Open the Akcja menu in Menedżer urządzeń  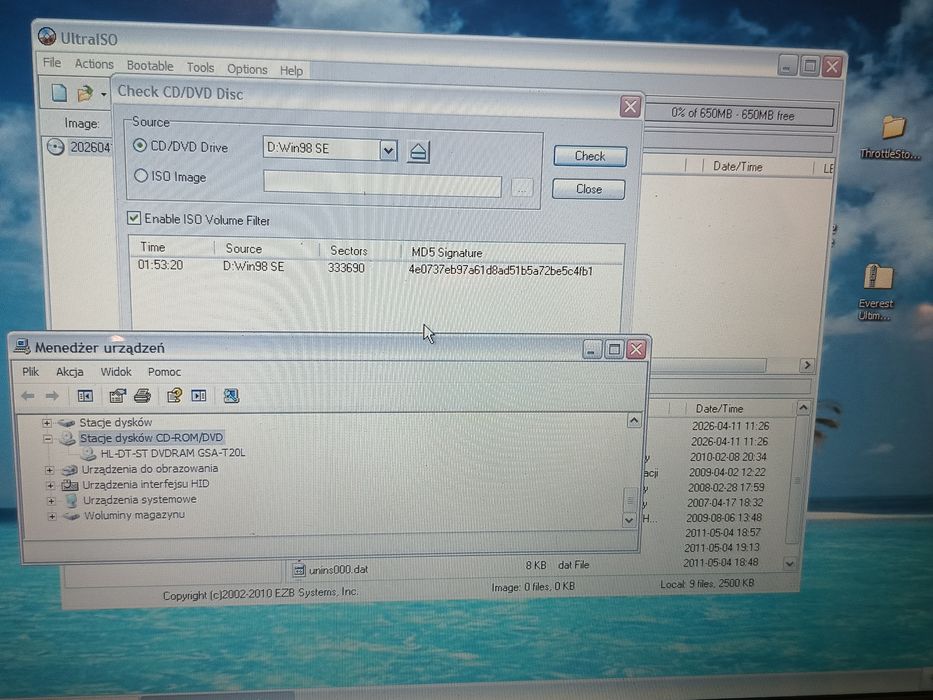70,371
